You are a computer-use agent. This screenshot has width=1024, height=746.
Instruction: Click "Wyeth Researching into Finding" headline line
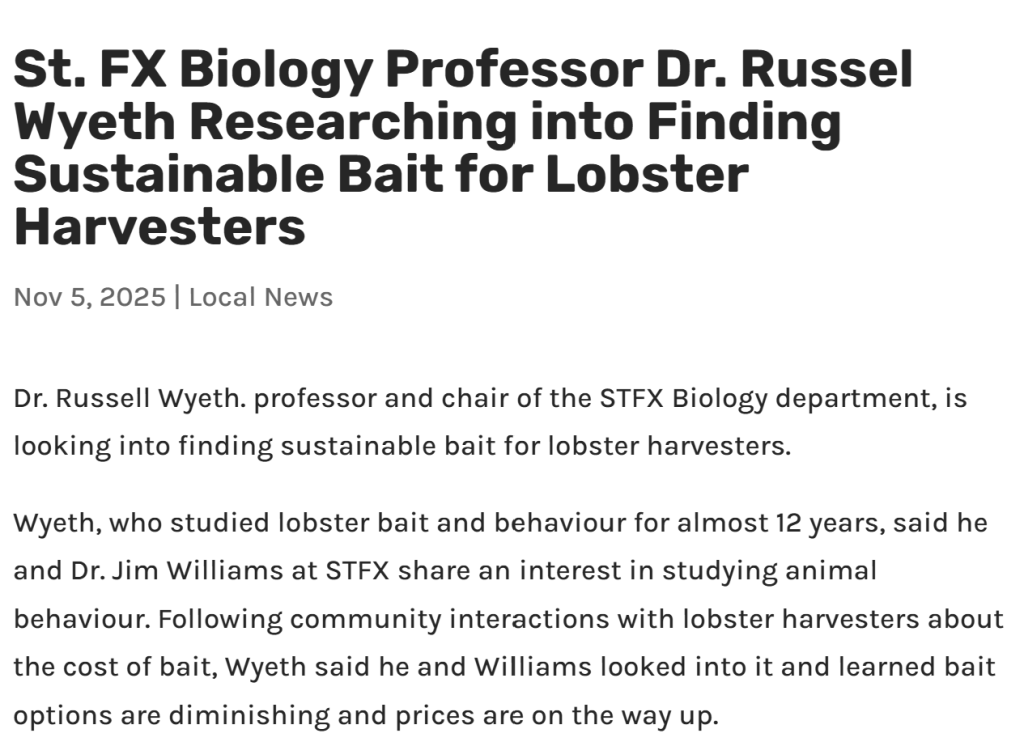click(427, 122)
